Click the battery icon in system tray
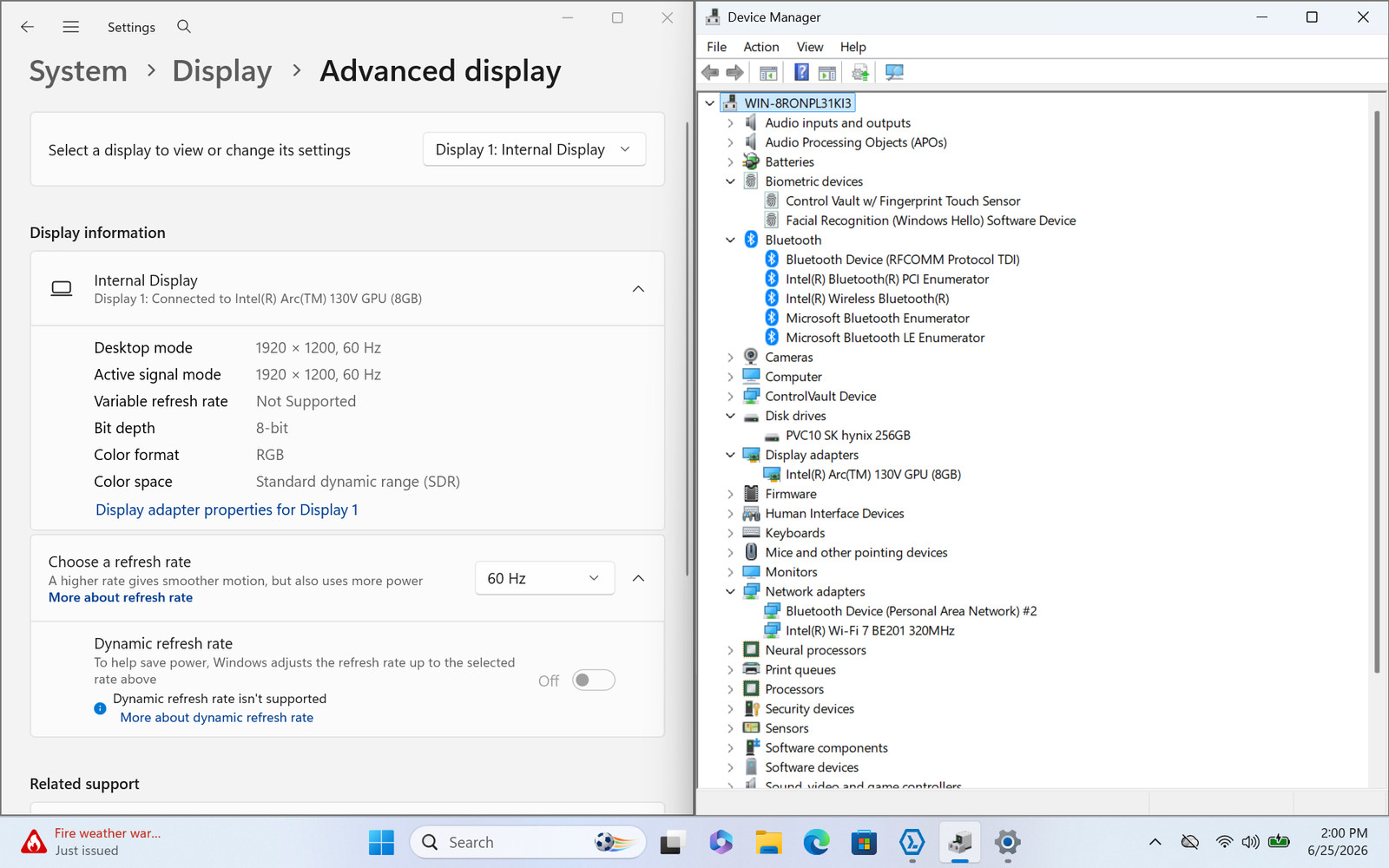Image resolution: width=1389 pixels, height=868 pixels. point(1279,841)
